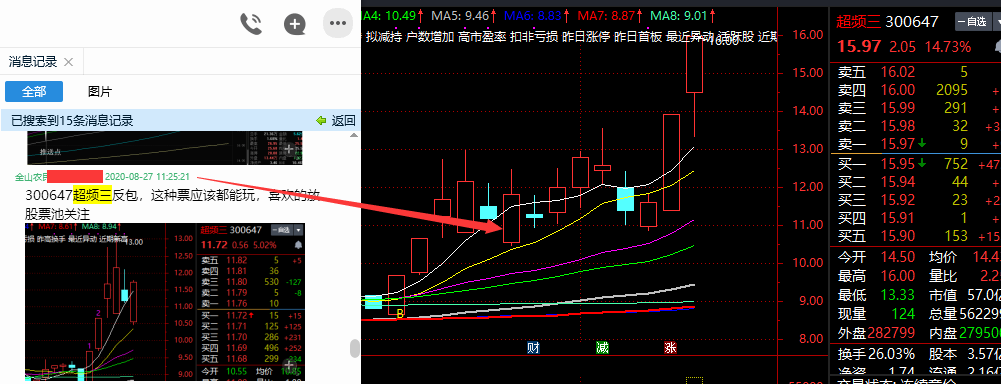Image resolution: width=1001 pixels, height=384 pixels.
Task: Close the 消息记录 tab
Action: tap(69, 62)
